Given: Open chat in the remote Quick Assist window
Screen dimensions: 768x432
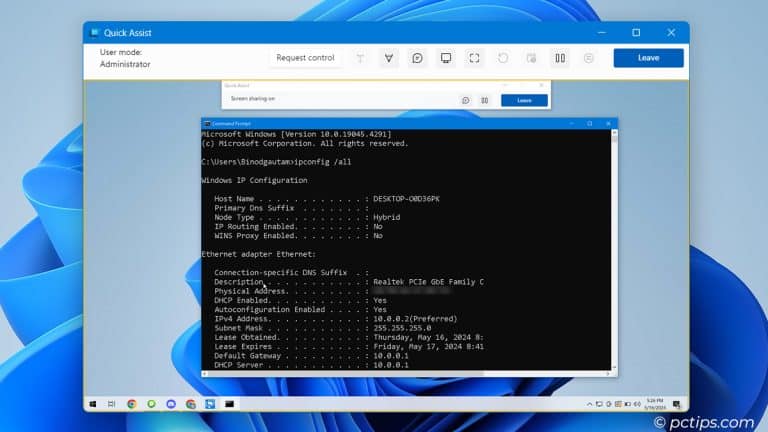Looking at the screenshot, I should [x=465, y=100].
